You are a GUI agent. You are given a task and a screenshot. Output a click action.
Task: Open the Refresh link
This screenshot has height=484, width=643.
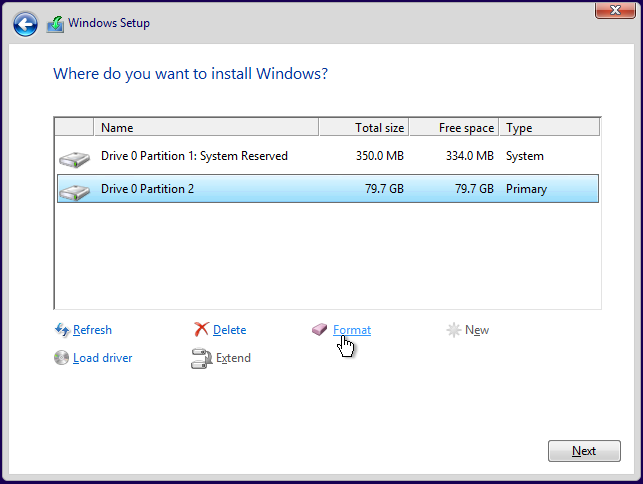[x=92, y=330]
